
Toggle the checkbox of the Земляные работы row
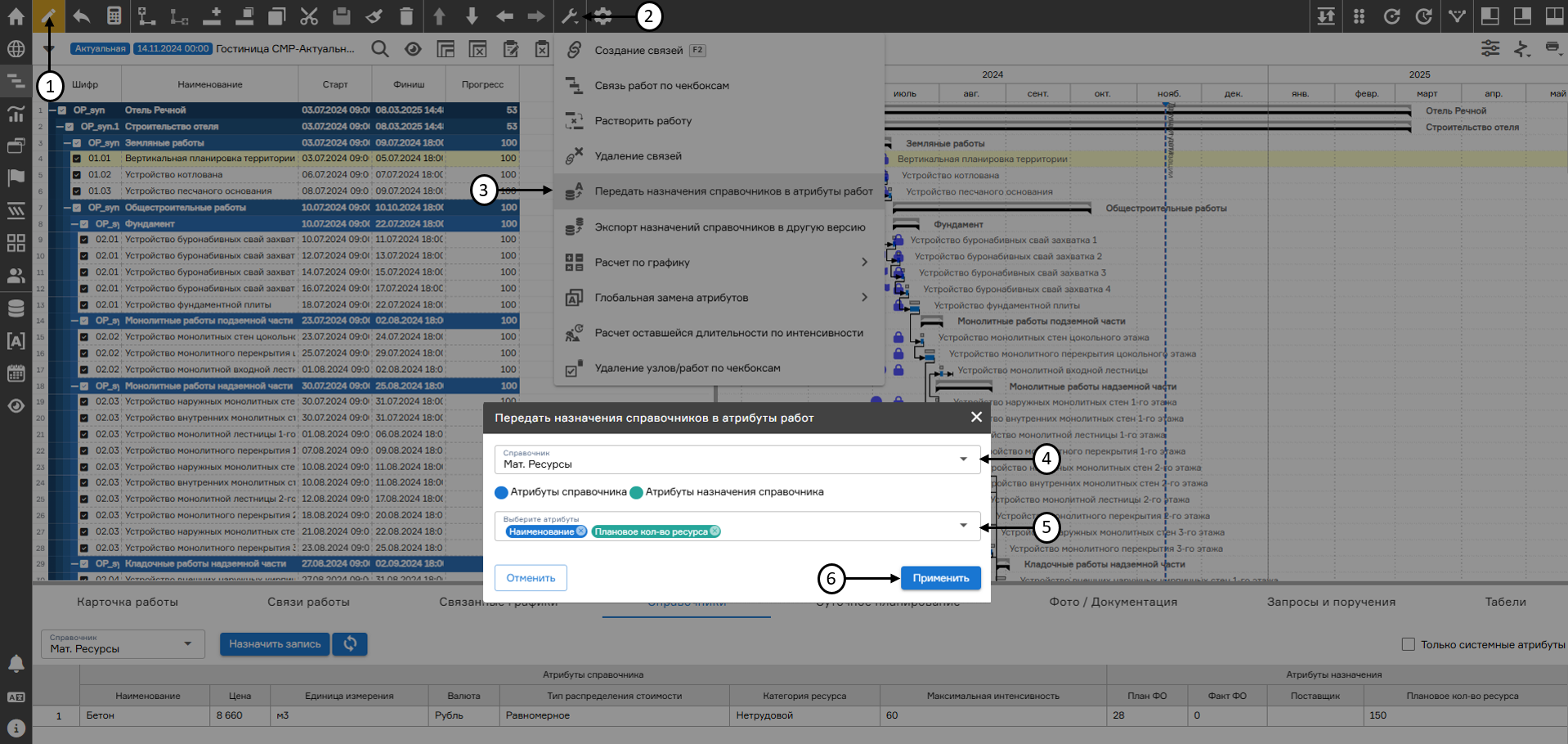pos(77,143)
